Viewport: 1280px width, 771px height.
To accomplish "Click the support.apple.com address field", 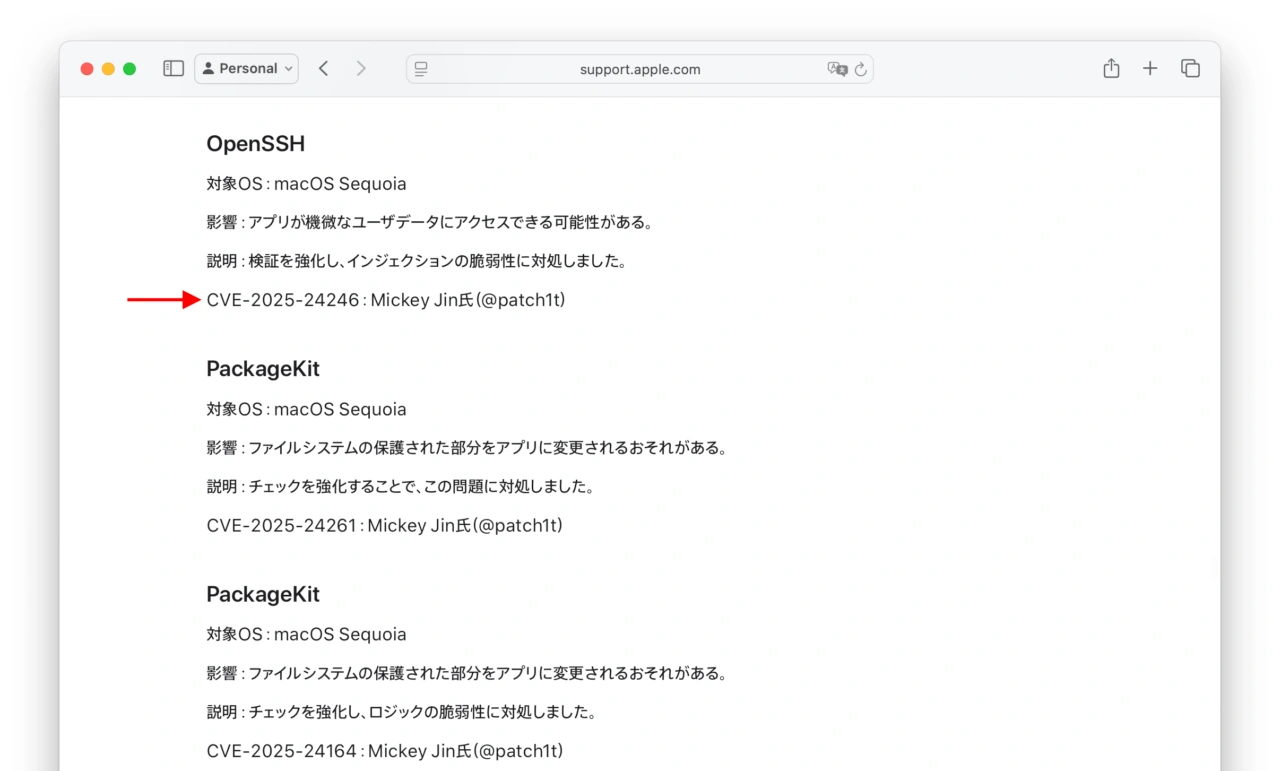I will (640, 69).
